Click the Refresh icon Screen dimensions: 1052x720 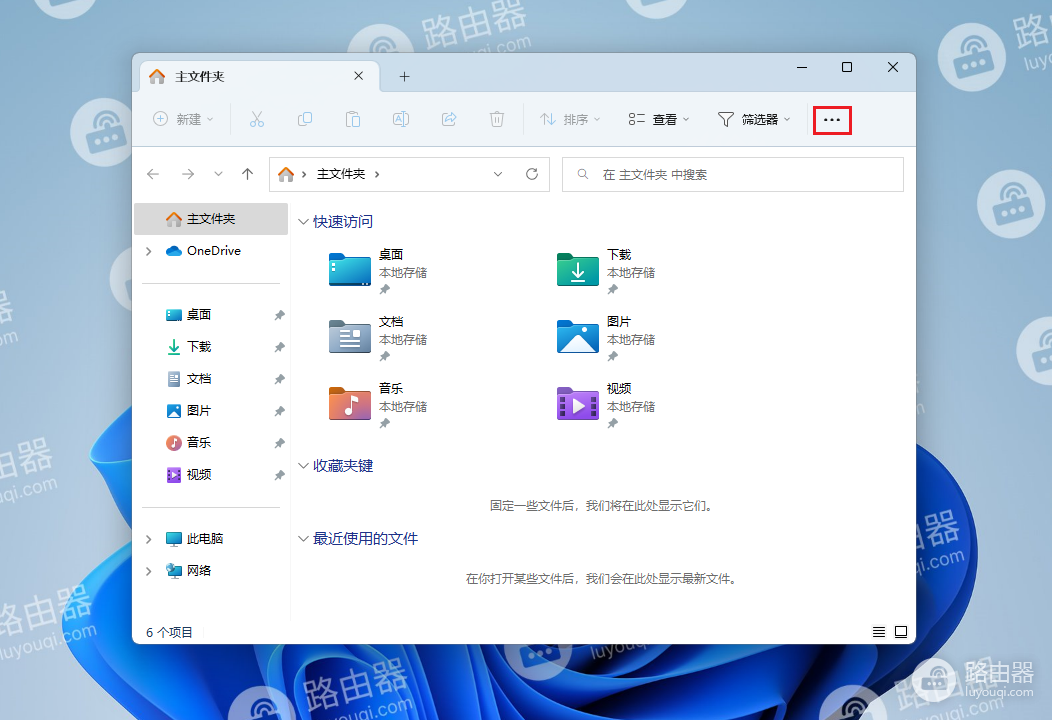click(x=532, y=174)
